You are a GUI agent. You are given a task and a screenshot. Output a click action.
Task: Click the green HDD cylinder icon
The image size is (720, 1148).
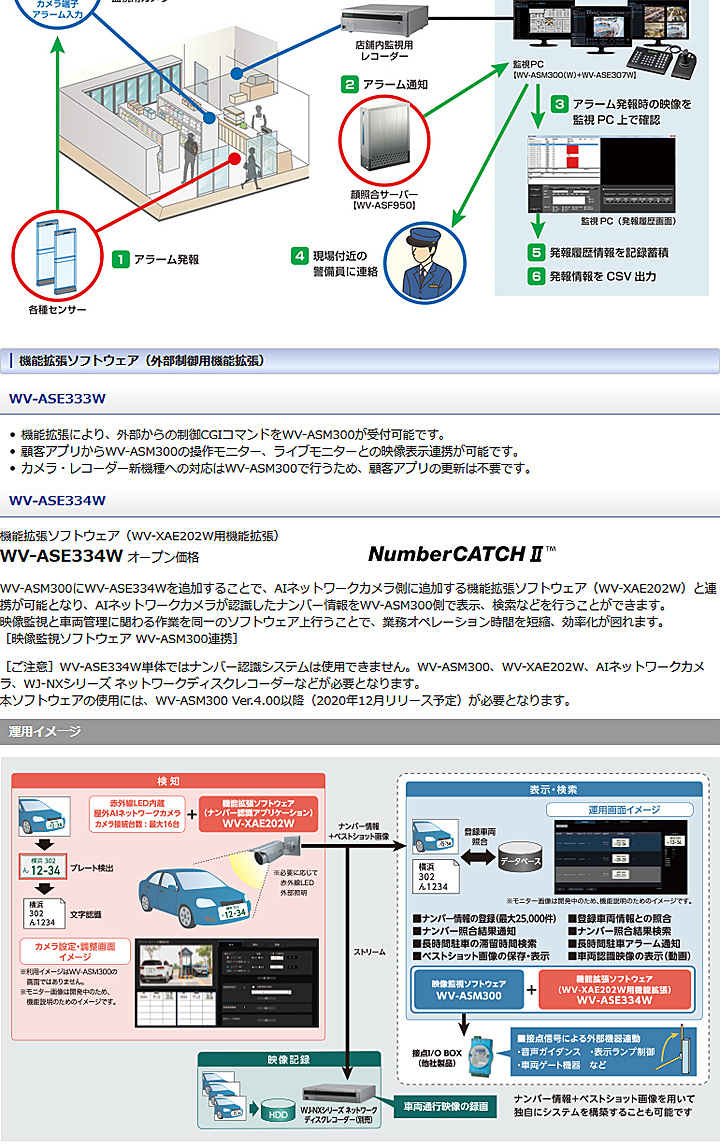click(278, 1111)
